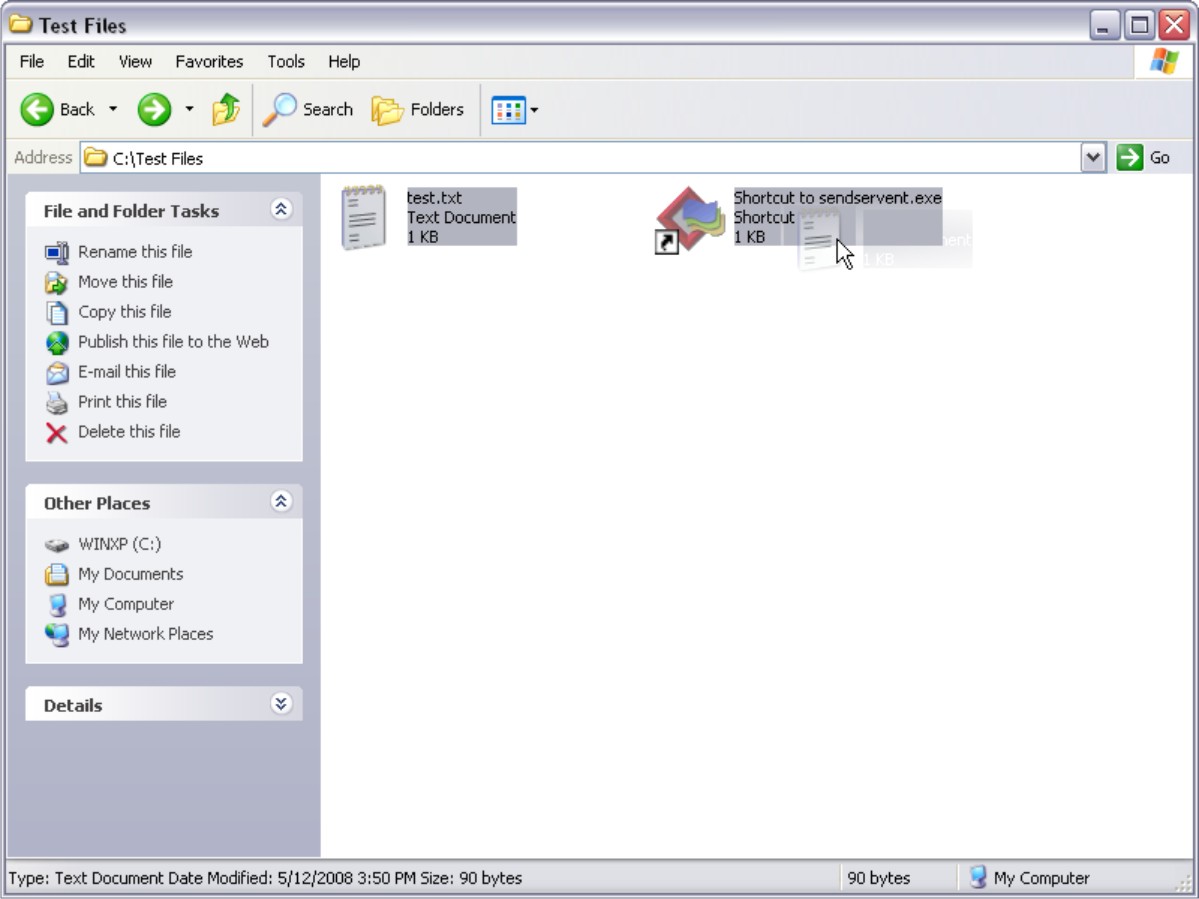Image resolution: width=1199 pixels, height=899 pixels.
Task: Open the Address bar dropdown
Action: pos(1092,157)
